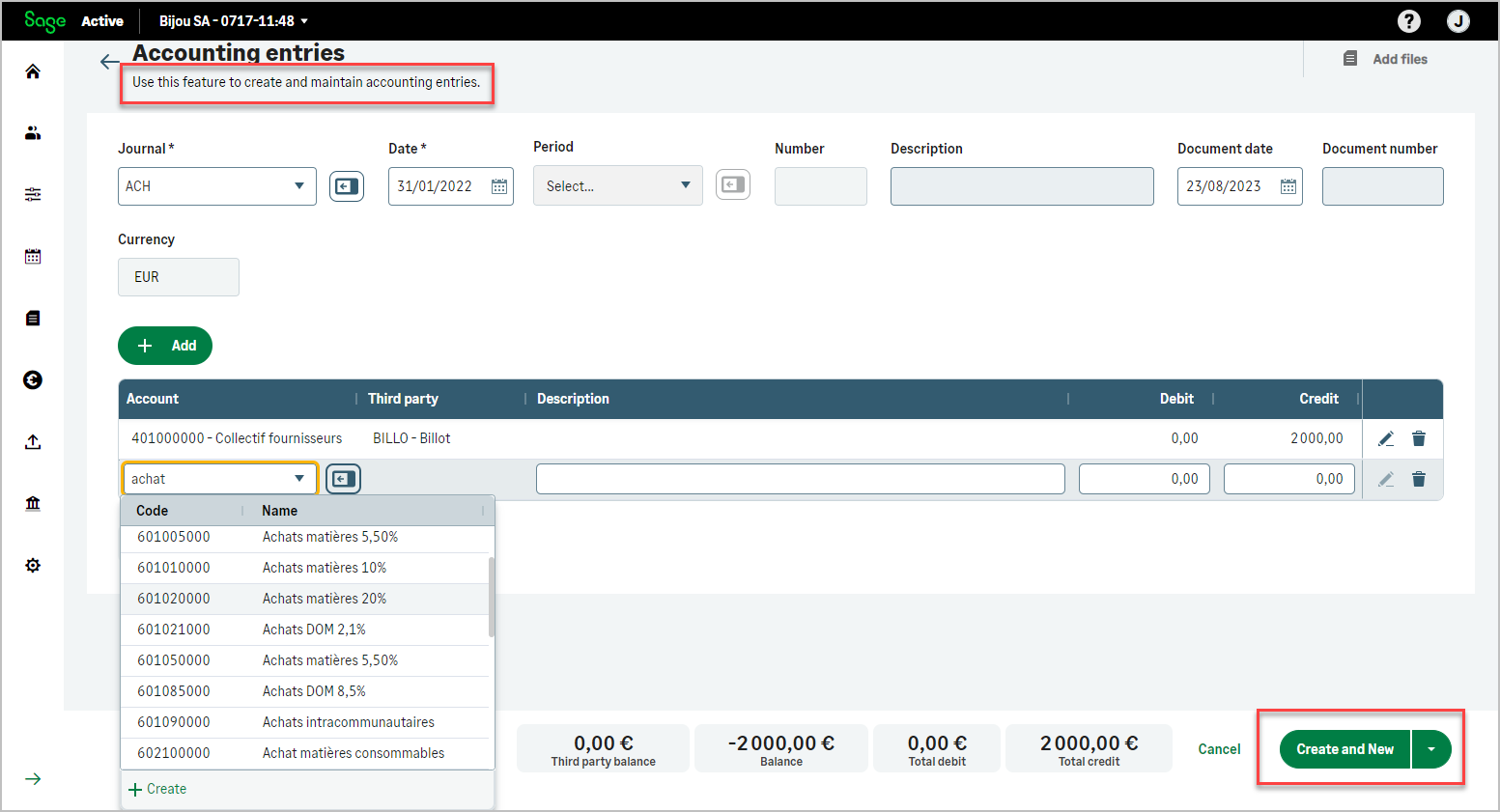Click the line Description input field
Viewport: 1500px width, 812px height.
pos(801,479)
